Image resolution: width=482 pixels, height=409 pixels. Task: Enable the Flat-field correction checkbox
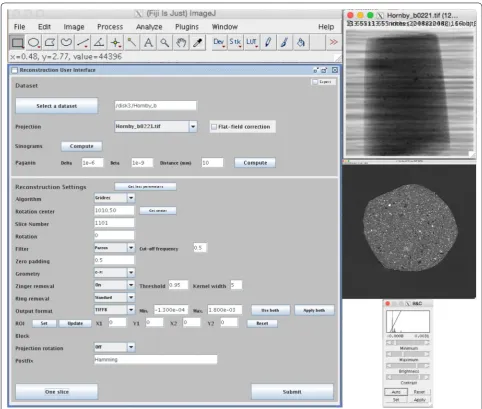click(x=214, y=127)
